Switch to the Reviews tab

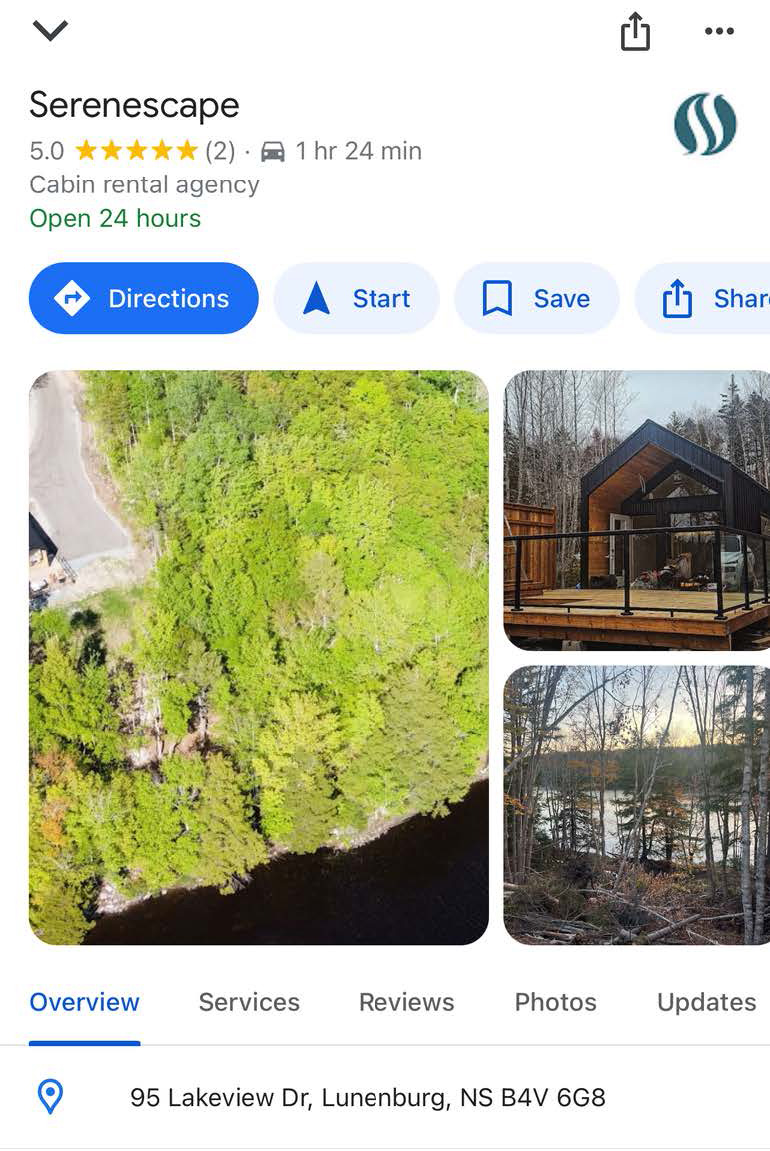407,1002
